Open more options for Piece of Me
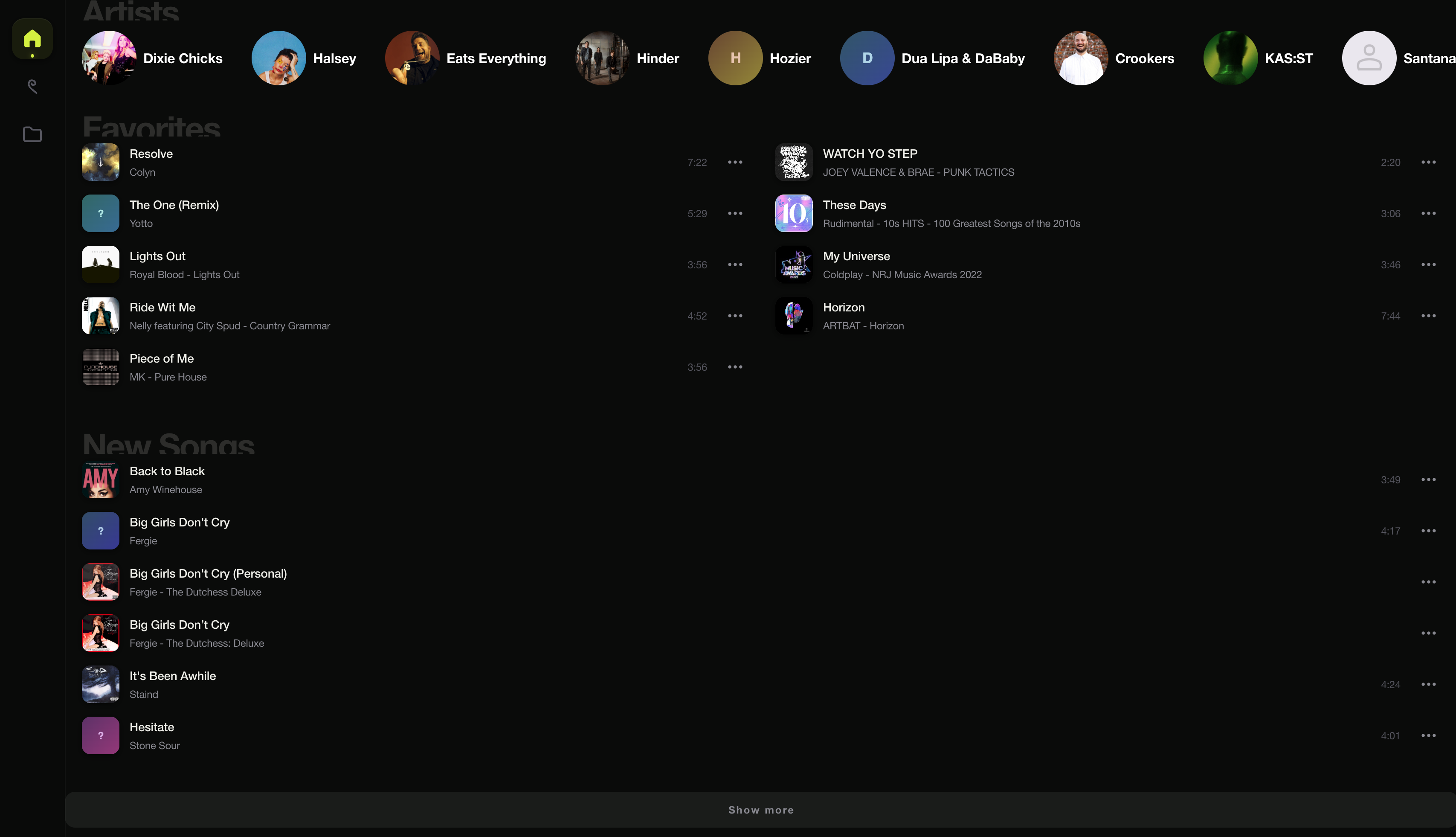 pyautogui.click(x=735, y=367)
